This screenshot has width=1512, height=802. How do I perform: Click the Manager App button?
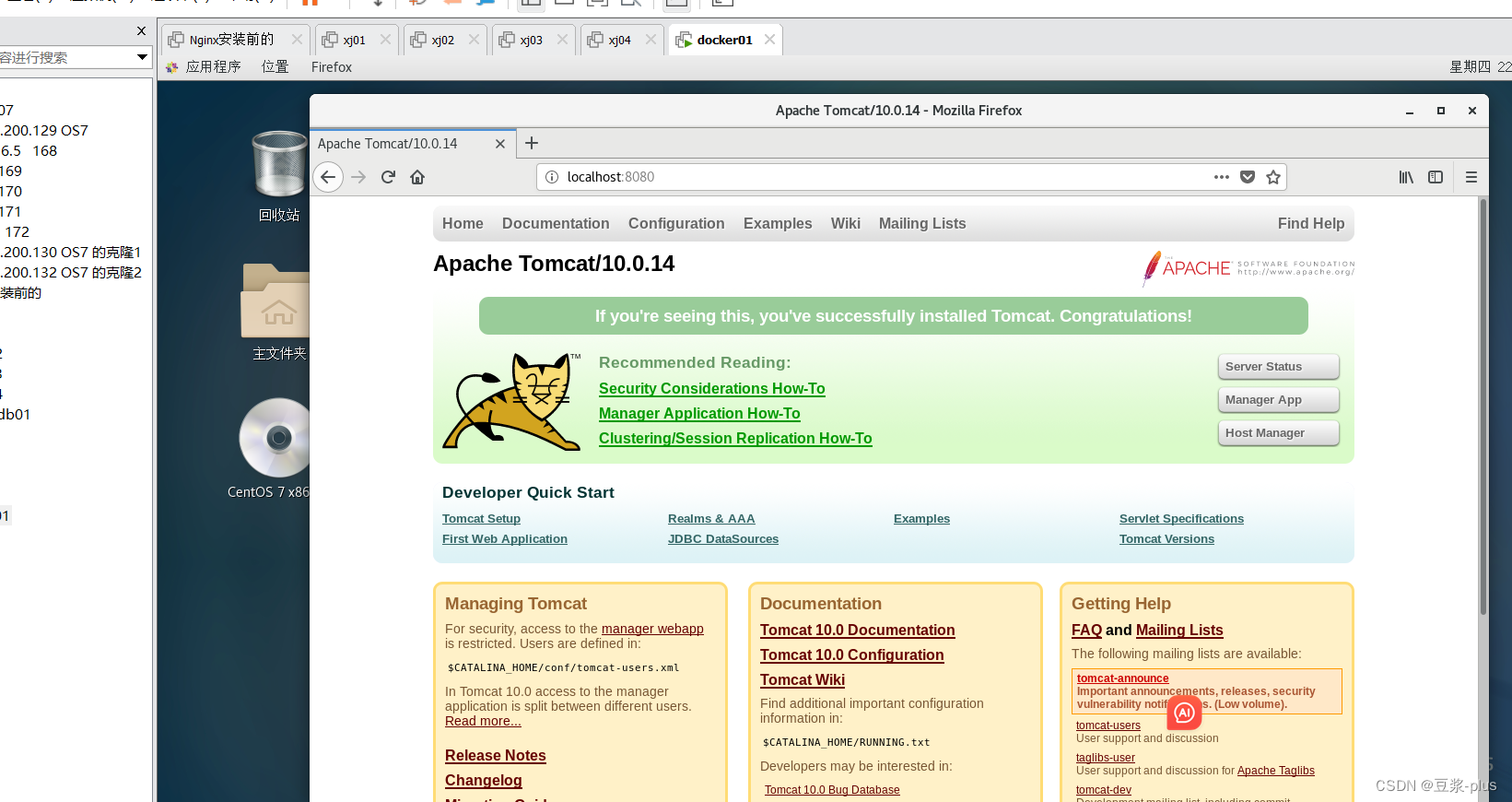coord(1278,400)
